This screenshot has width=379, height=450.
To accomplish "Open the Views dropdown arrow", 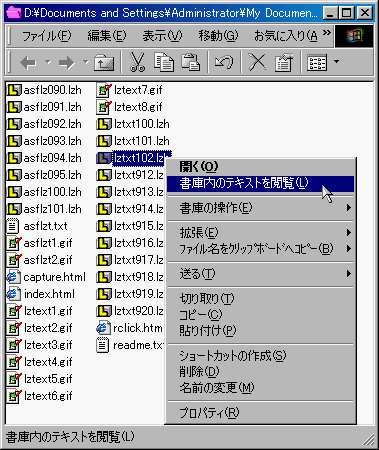I will (x=336, y=62).
